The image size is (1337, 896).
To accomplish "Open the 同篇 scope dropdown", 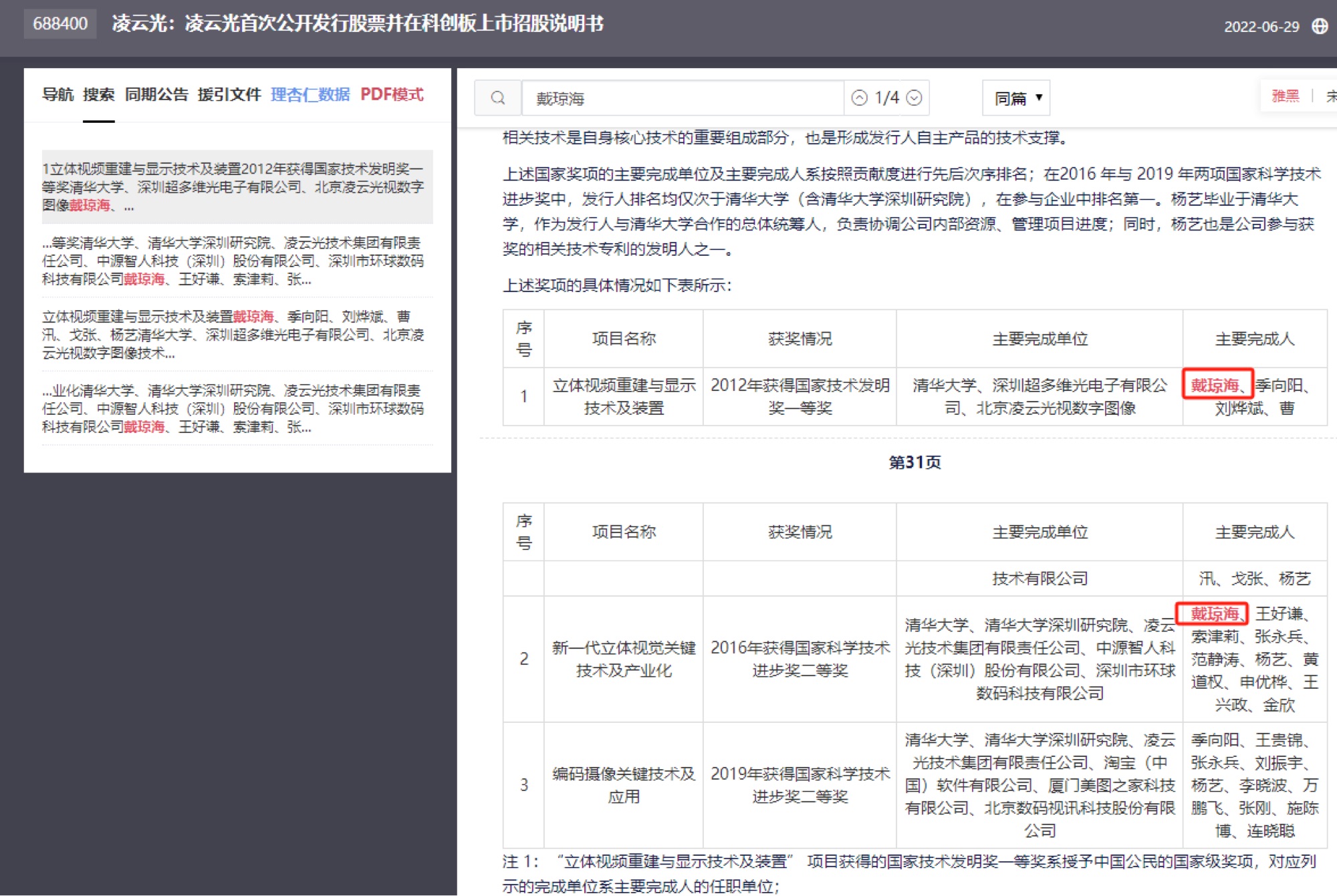I will coord(1016,98).
